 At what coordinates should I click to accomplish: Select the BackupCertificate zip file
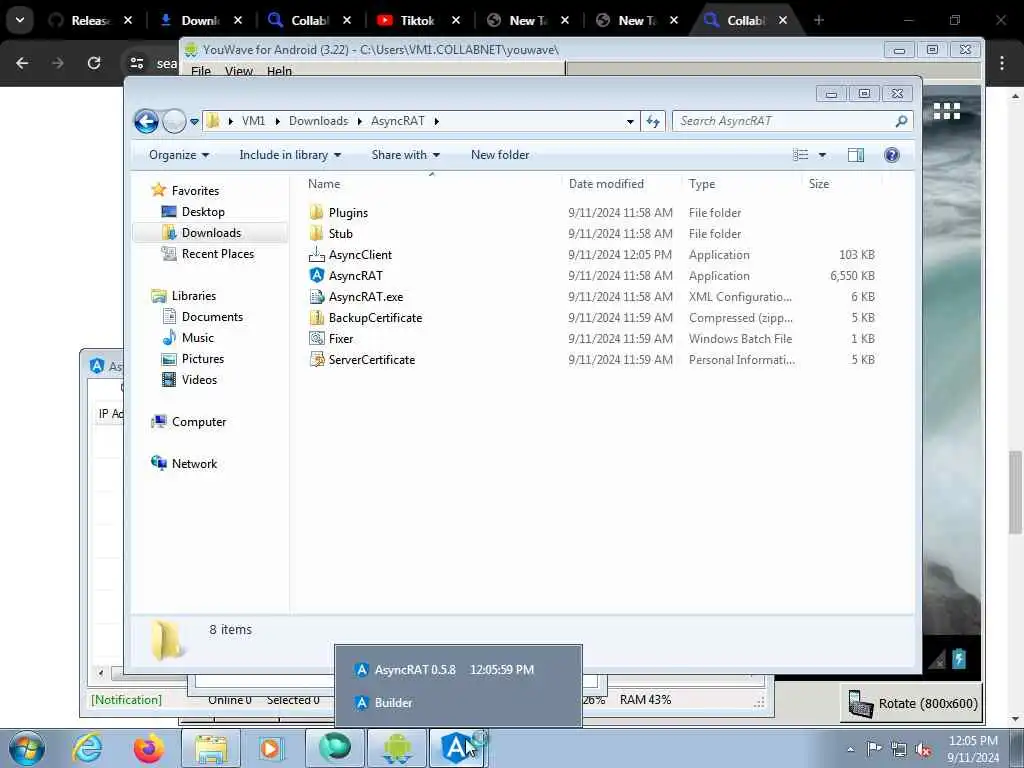375,317
